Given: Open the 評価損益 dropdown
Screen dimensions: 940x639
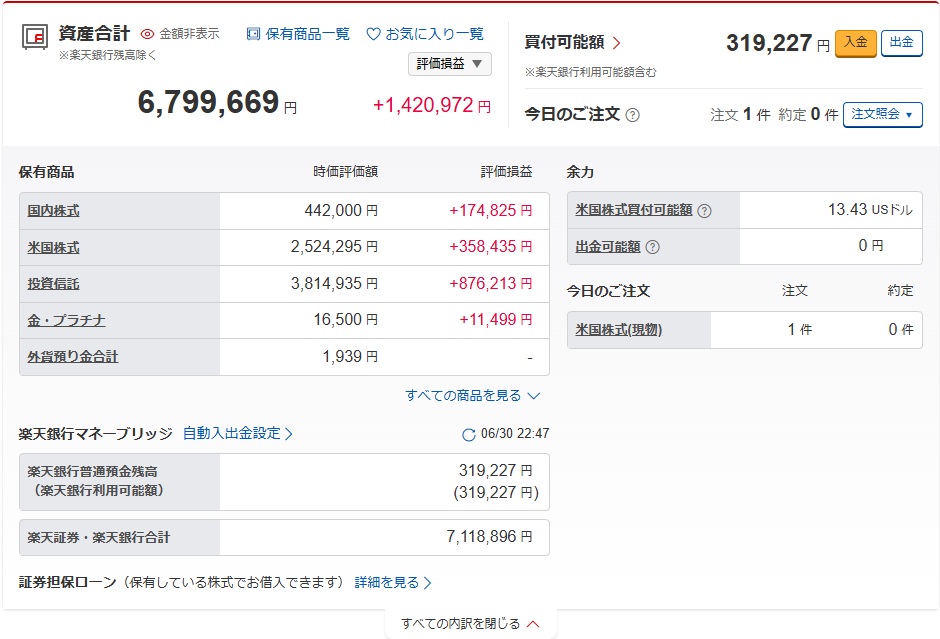Looking at the screenshot, I should tap(450, 64).
